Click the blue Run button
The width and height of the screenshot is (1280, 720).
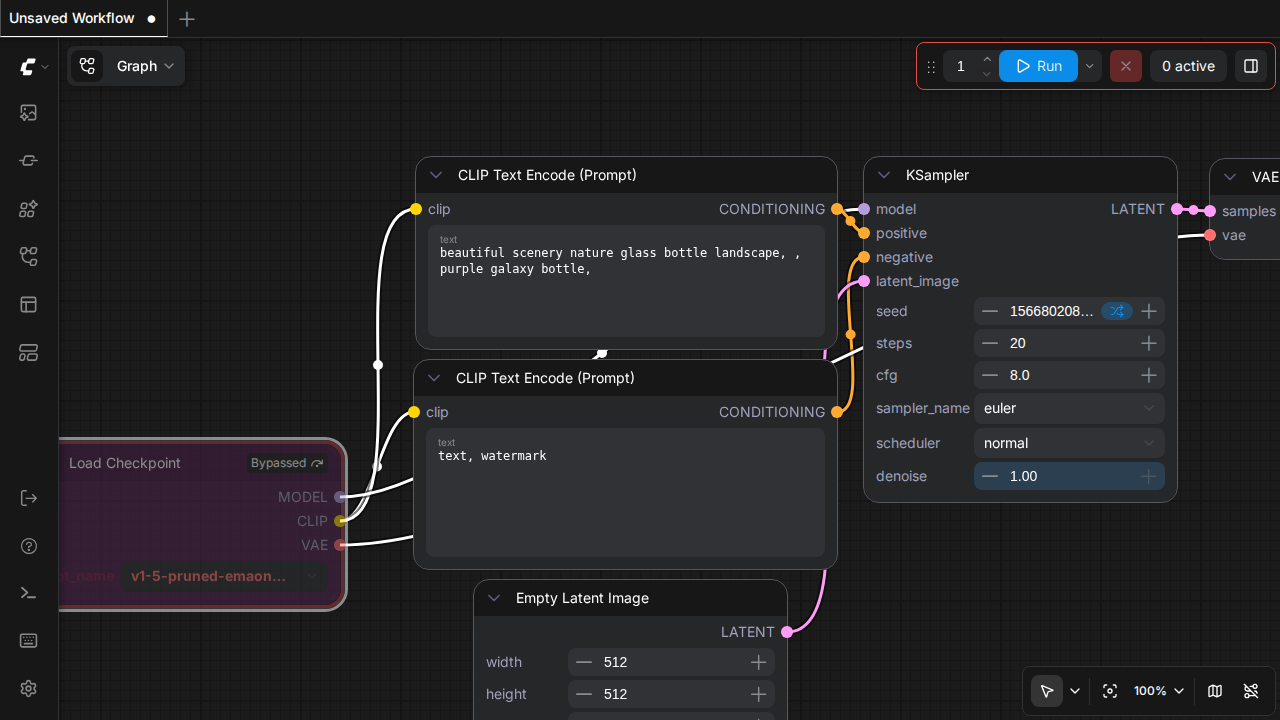tap(1038, 66)
